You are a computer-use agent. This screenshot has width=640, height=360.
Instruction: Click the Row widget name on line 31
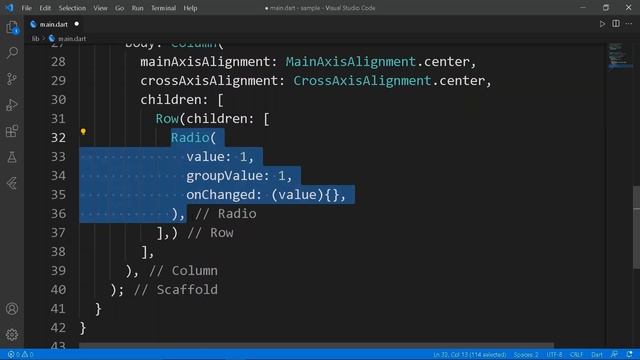(x=167, y=119)
